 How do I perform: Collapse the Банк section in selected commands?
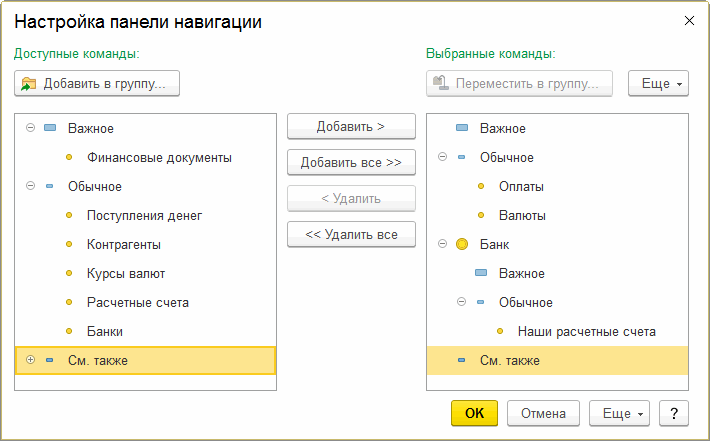point(442,244)
